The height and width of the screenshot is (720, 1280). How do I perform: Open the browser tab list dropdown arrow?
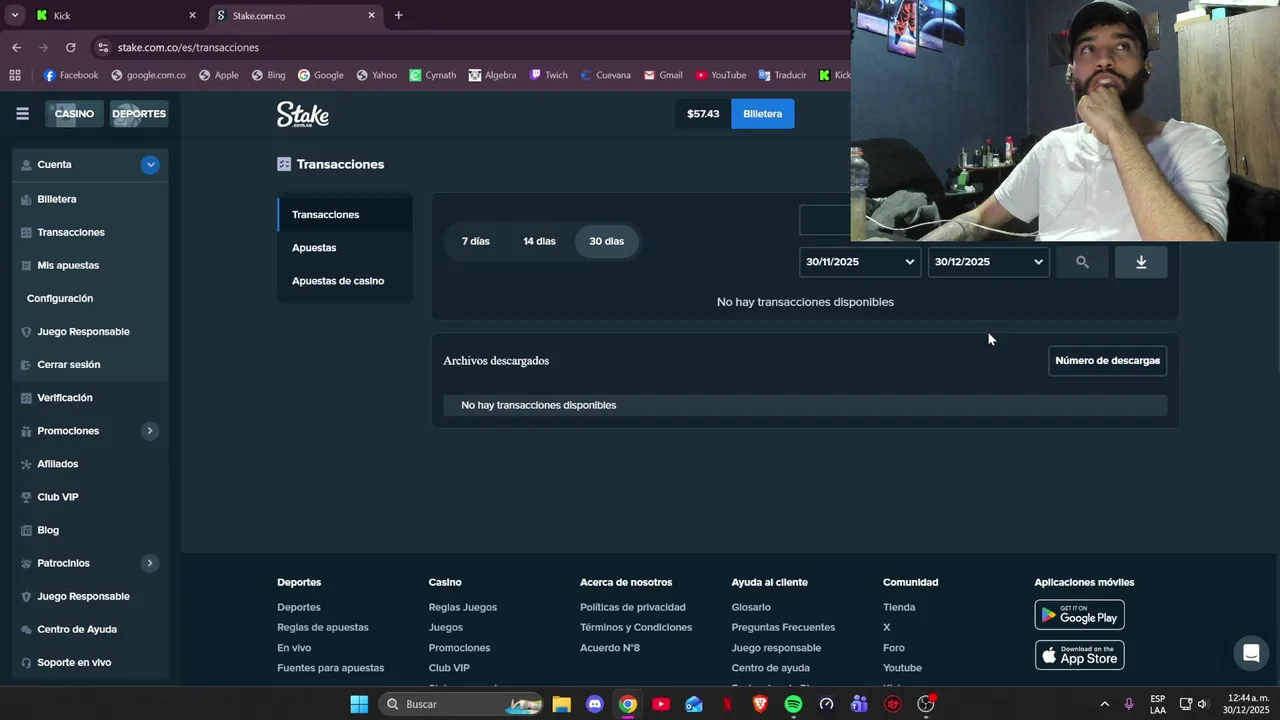pyautogui.click(x=15, y=15)
